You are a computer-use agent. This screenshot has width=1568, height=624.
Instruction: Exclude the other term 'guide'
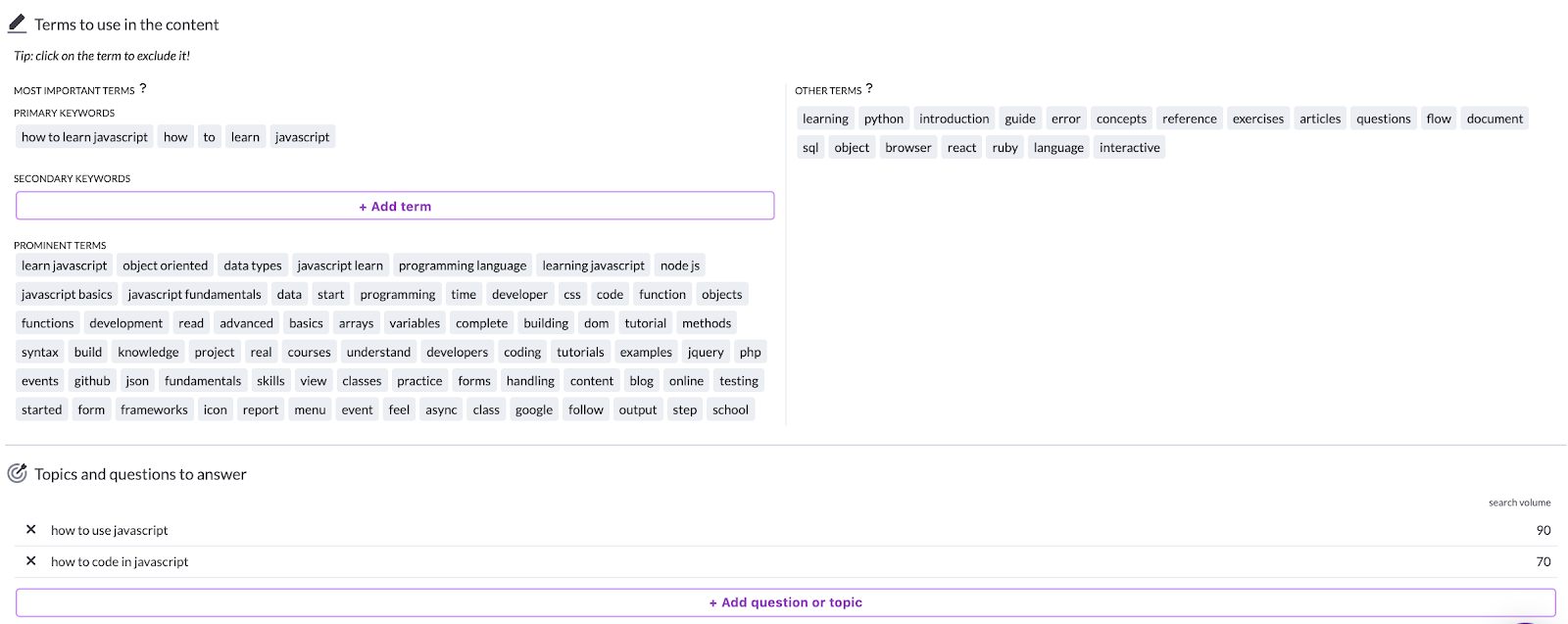pyautogui.click(x=1020, y=119)
